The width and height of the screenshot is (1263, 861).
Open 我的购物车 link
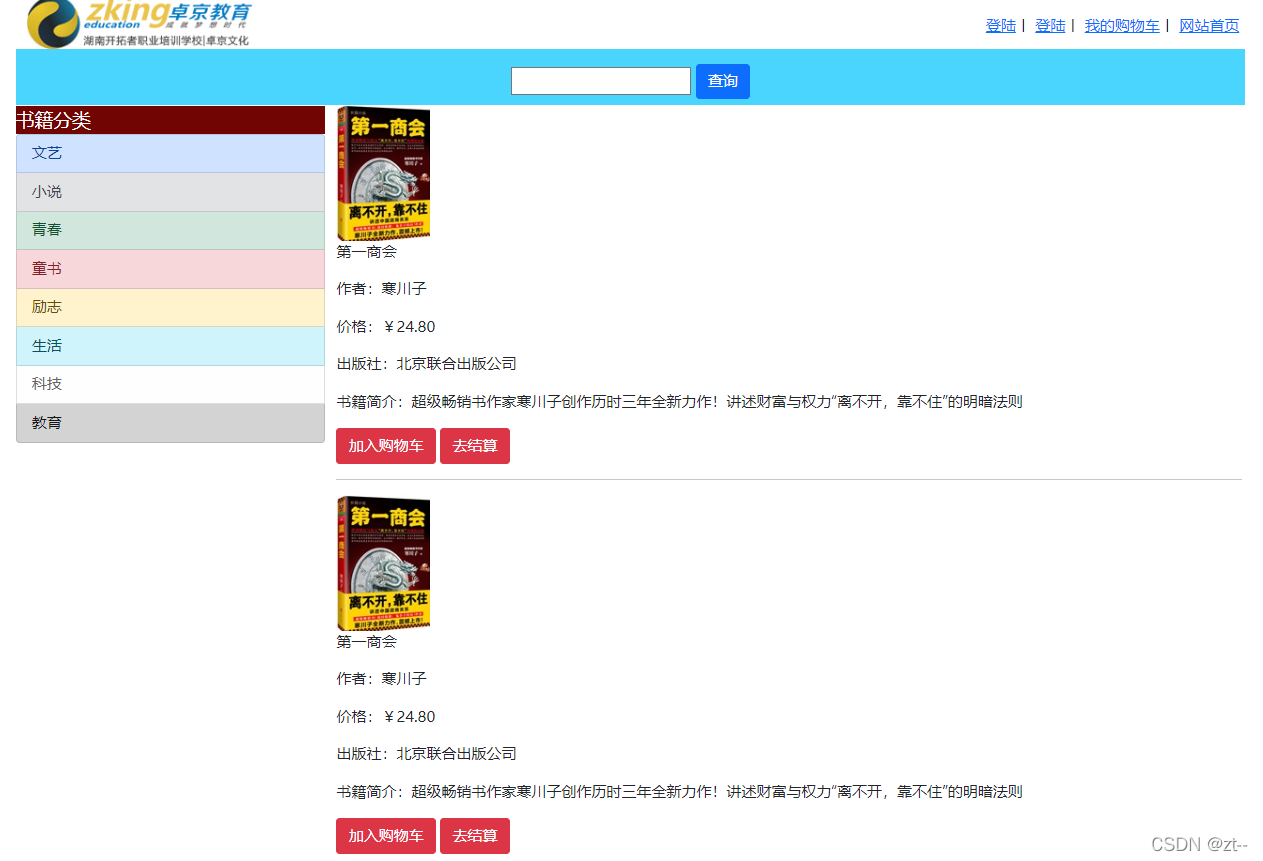pos(1122,26)
